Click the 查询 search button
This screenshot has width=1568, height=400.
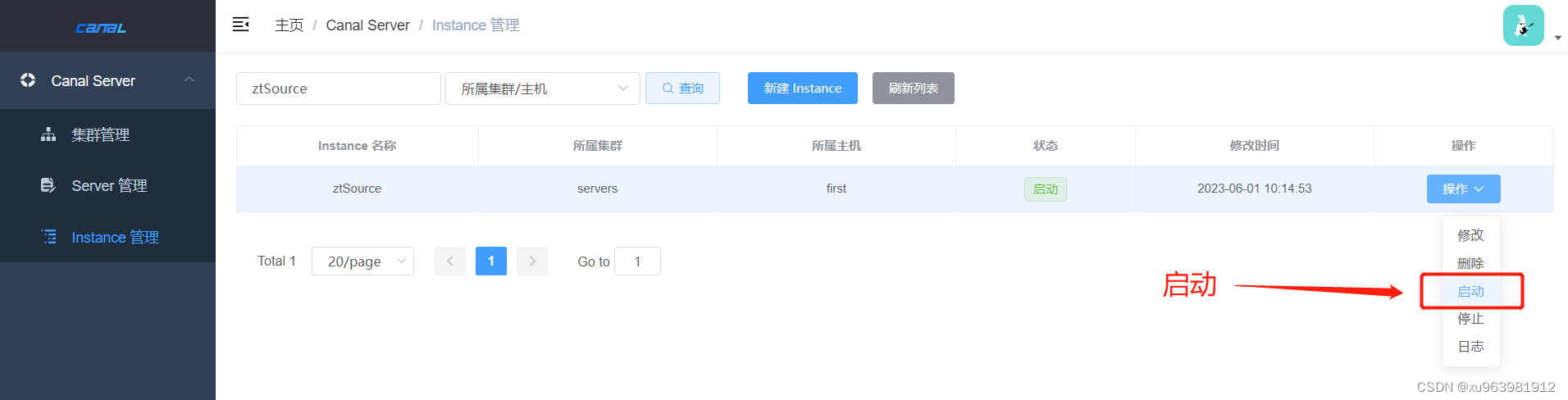[x=682, y=89]
